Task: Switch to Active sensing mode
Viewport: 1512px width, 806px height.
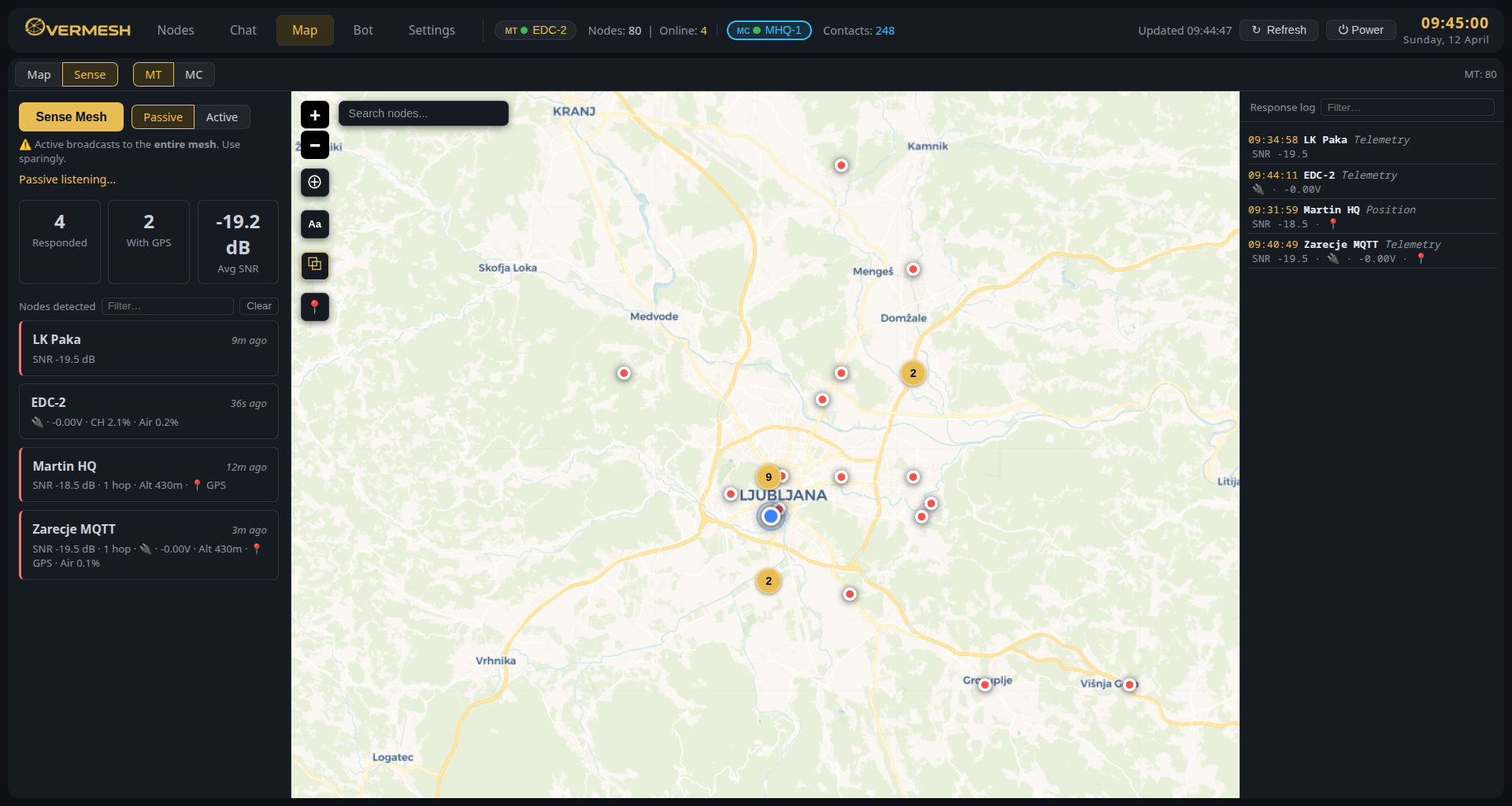Action: pos(221,117)
